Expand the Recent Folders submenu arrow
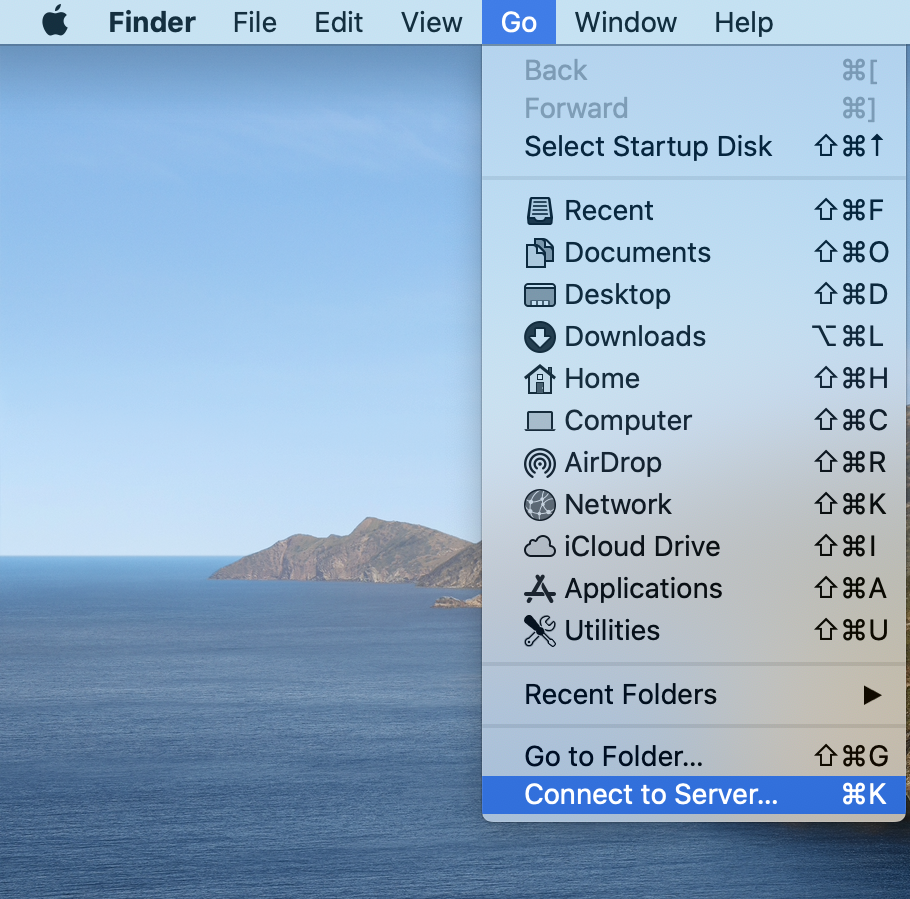This screenshot has height=899, width=910. click(x=872, y=695)
